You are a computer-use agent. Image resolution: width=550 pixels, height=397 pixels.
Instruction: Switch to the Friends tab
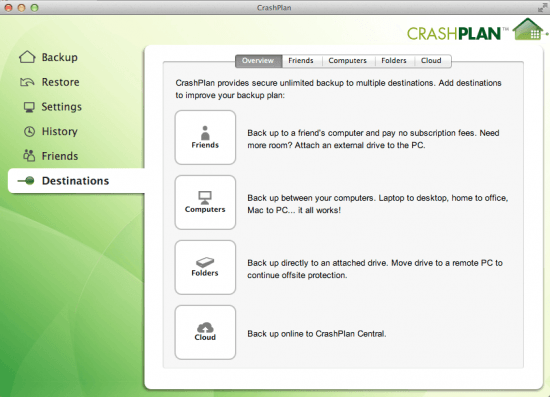point(301,61)
